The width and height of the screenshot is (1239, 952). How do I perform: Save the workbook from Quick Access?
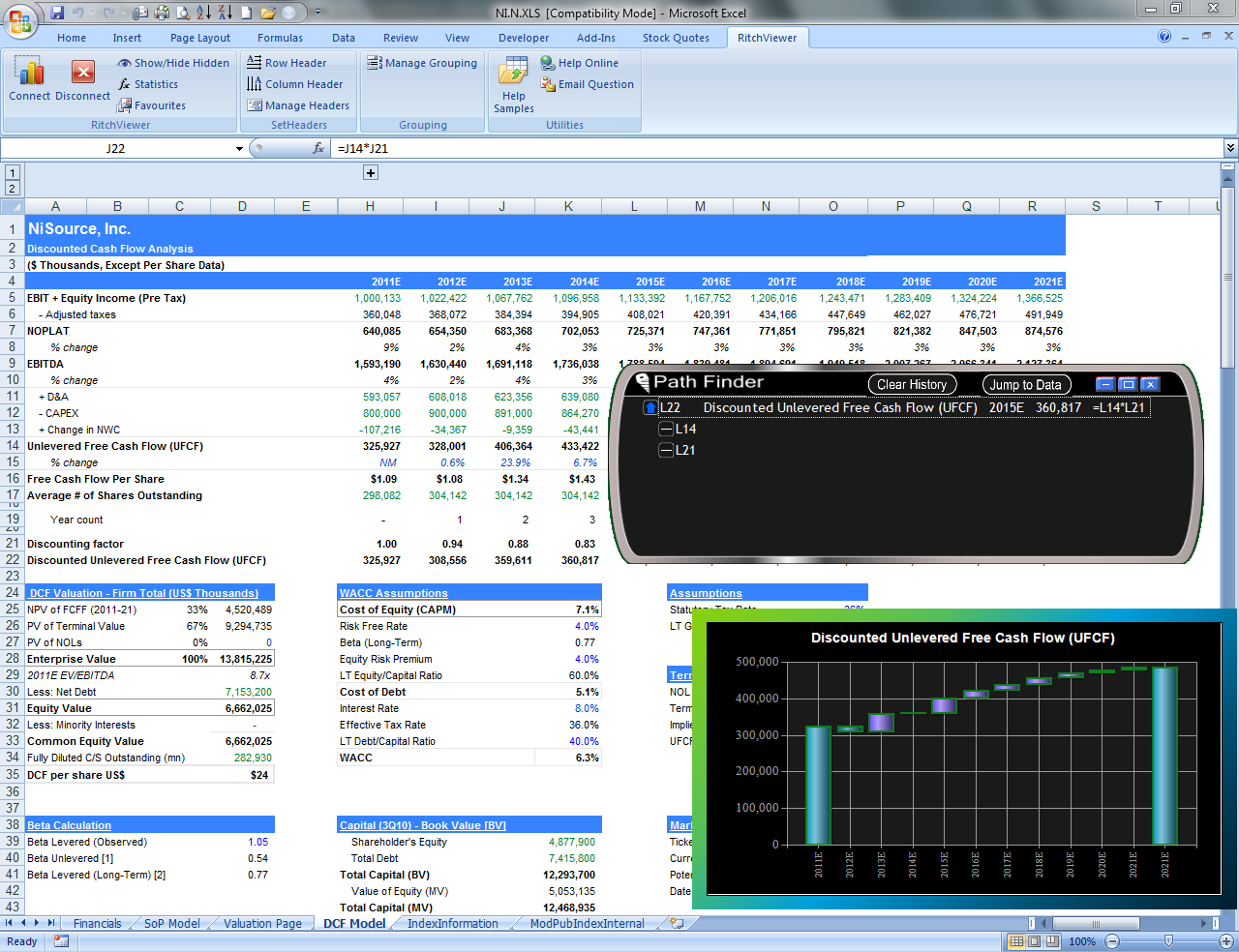click(57, 13)
